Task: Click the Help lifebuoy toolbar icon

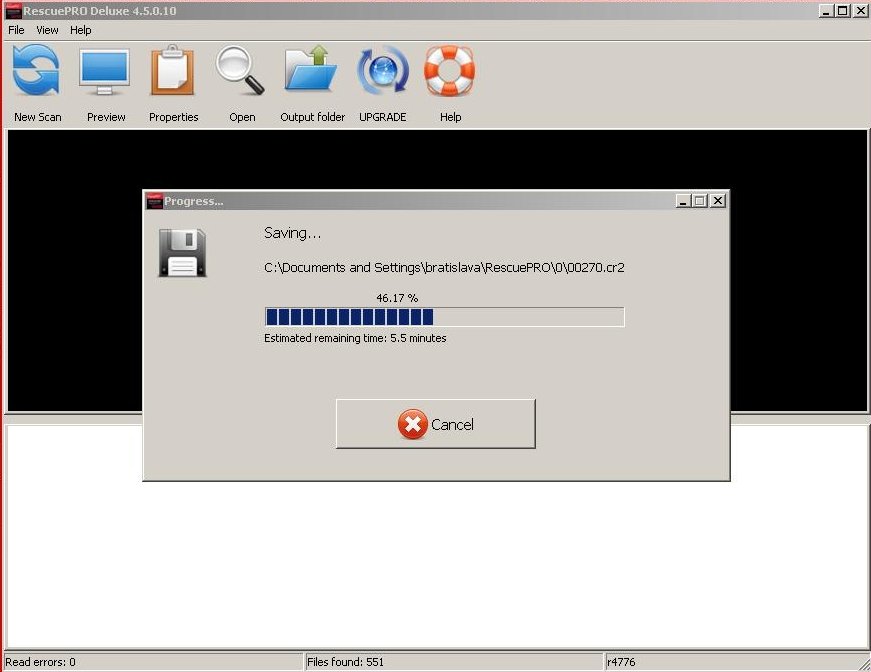Action: tap(450, 72)
